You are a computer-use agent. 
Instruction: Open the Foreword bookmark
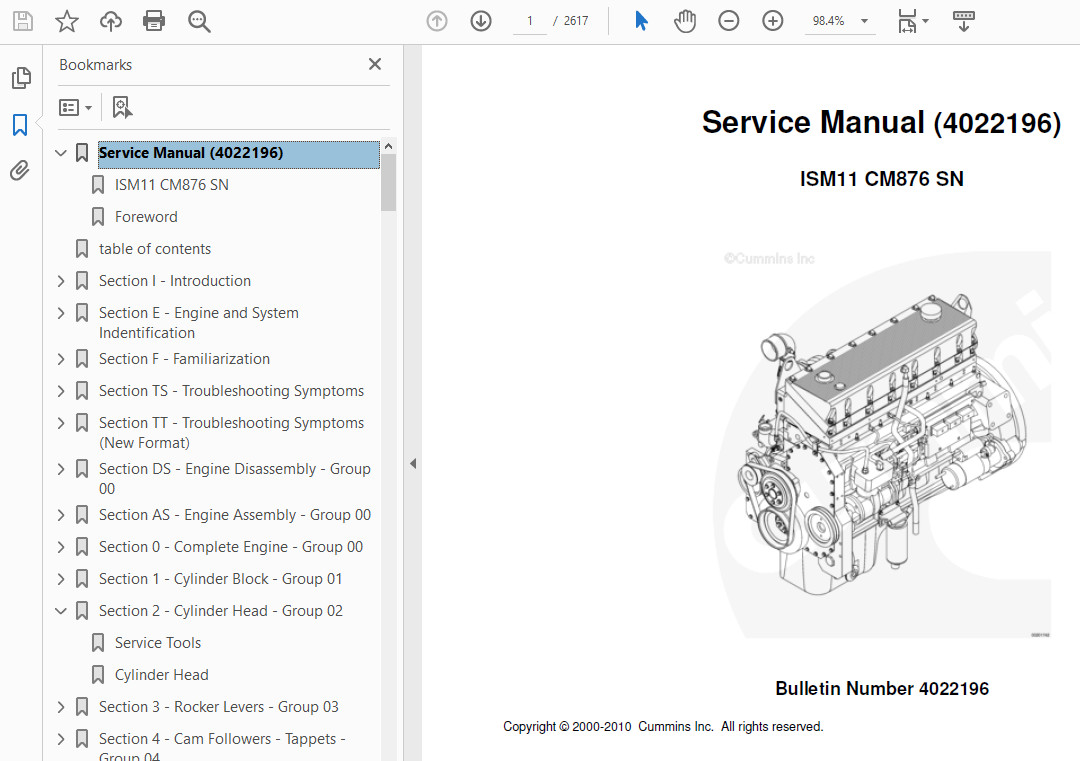point(146,217)
